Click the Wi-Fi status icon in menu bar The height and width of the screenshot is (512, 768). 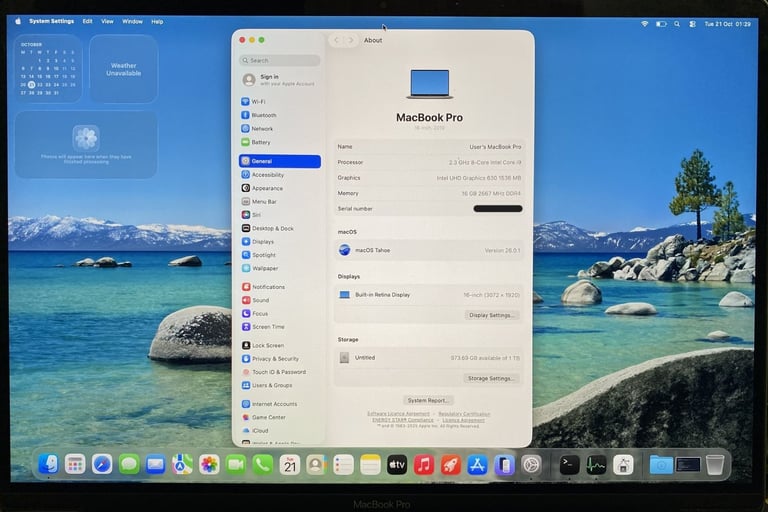coord(645,24)
